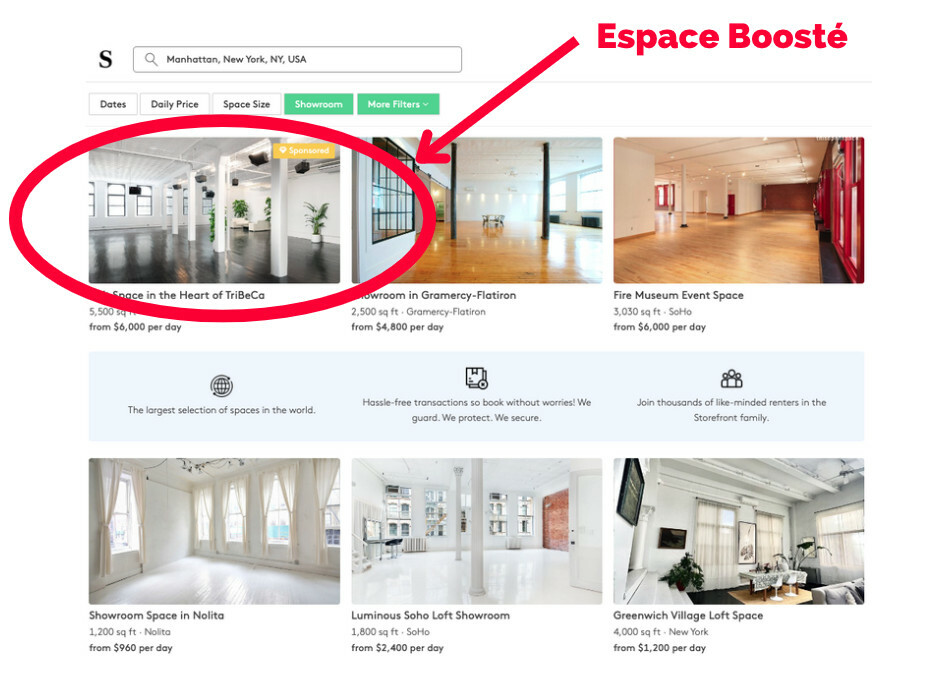The width and height of the screenshot is (929, 692).
Task: Open the sponsored TriBeCa space photo
Action: pos(214,210)
